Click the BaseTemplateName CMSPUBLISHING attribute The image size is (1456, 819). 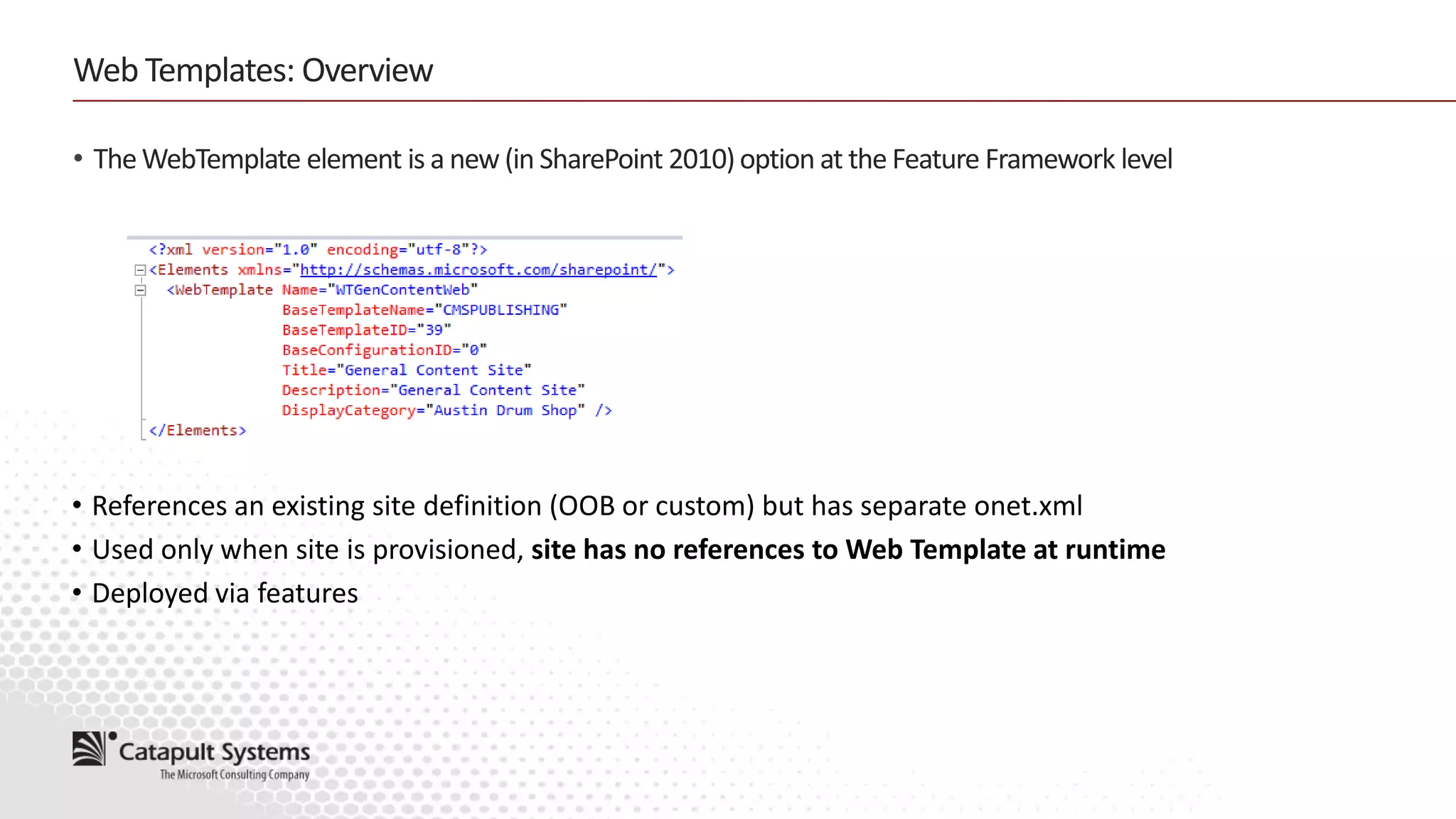[424, 310]
